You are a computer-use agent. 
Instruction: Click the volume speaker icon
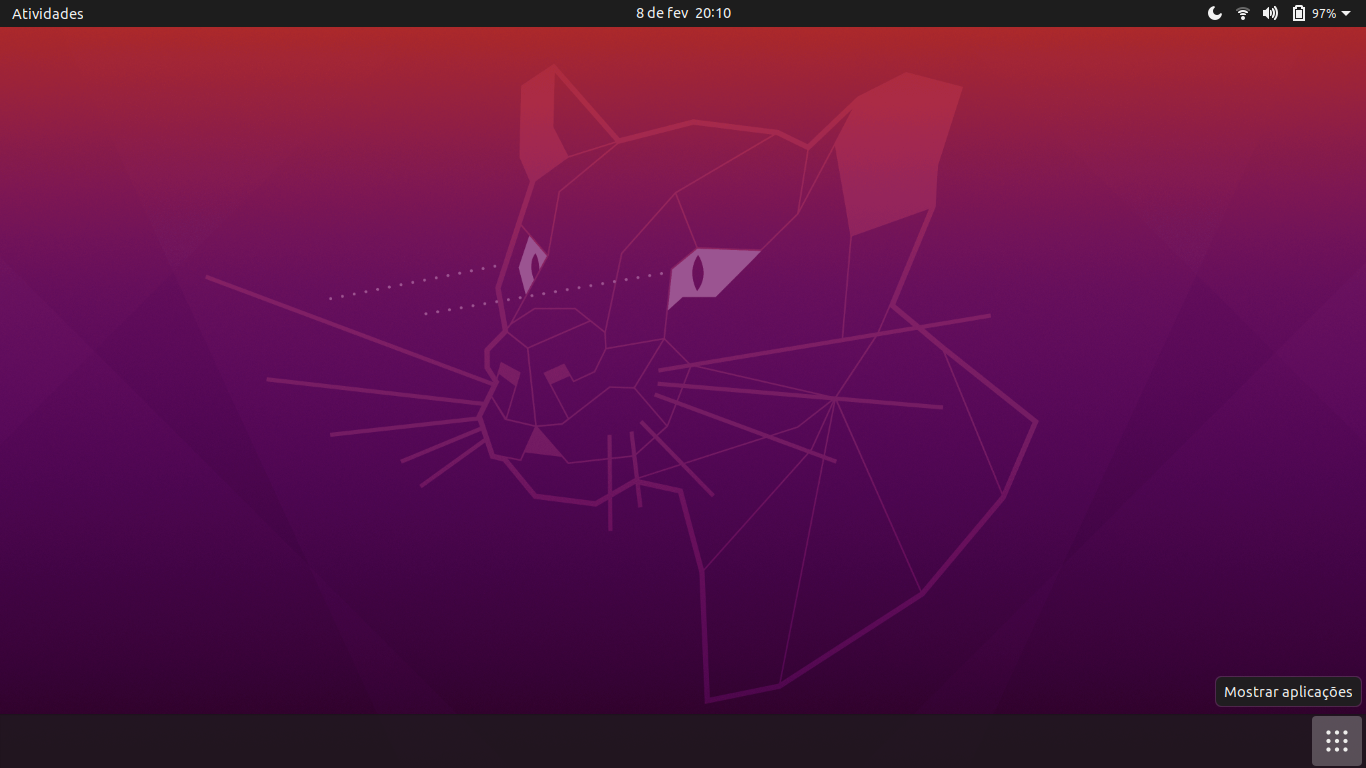pyautogui.click(x=1270, y=13)
